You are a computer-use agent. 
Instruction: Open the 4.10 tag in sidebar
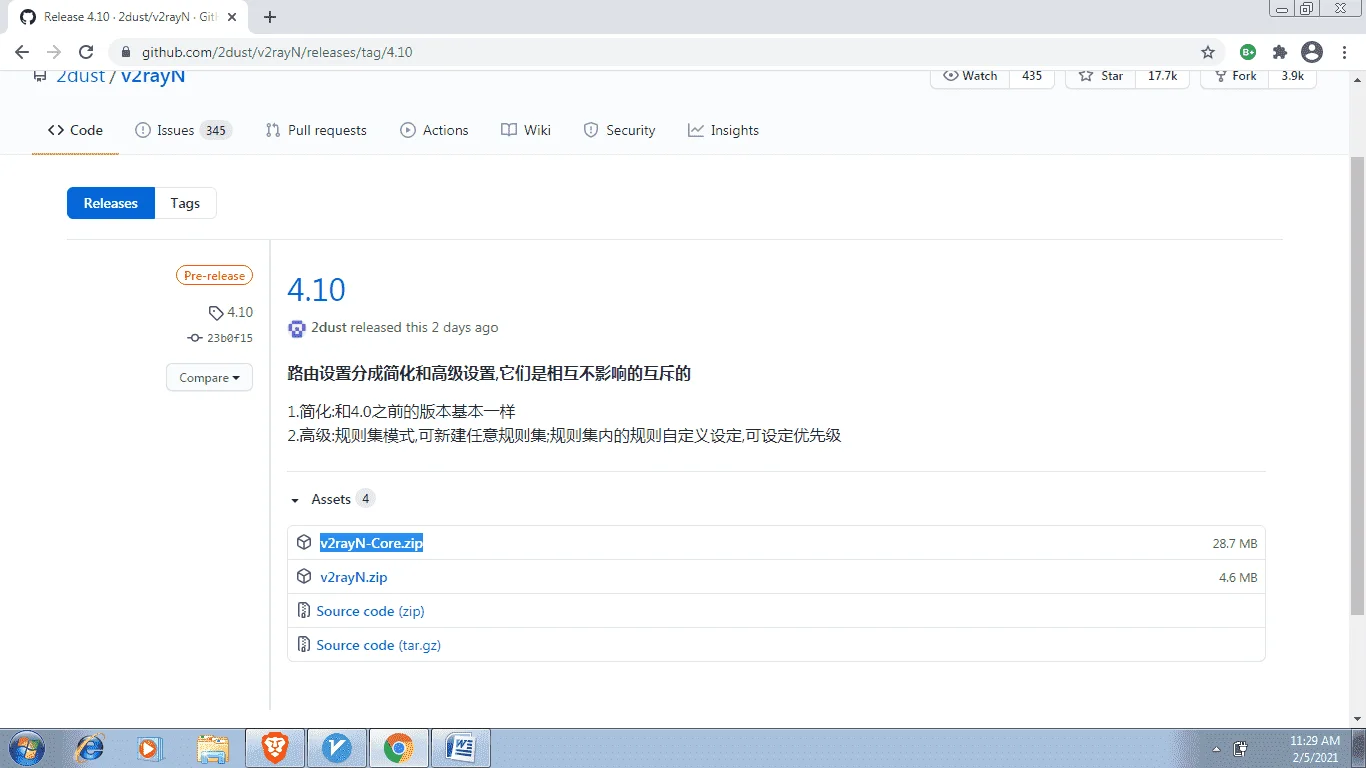(231, 312)
